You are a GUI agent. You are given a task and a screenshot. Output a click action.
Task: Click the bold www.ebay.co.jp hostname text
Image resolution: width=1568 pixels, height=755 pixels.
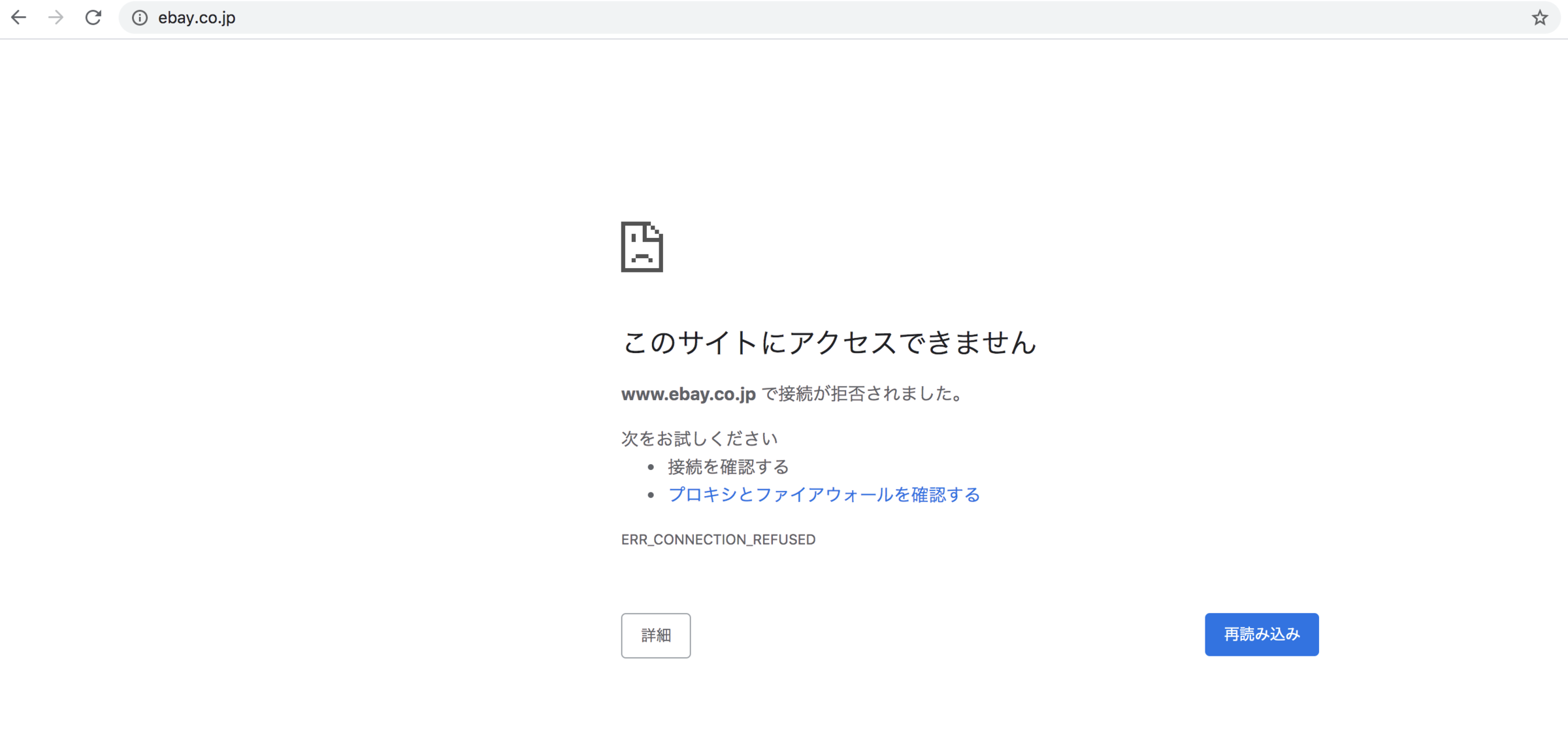[x=688, y=394]
